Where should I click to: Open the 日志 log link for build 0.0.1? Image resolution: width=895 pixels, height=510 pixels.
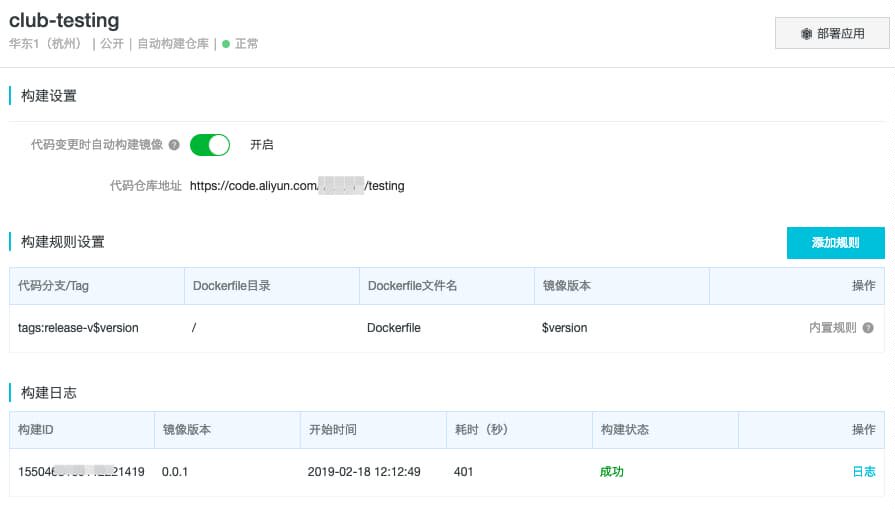pos(864,472)
